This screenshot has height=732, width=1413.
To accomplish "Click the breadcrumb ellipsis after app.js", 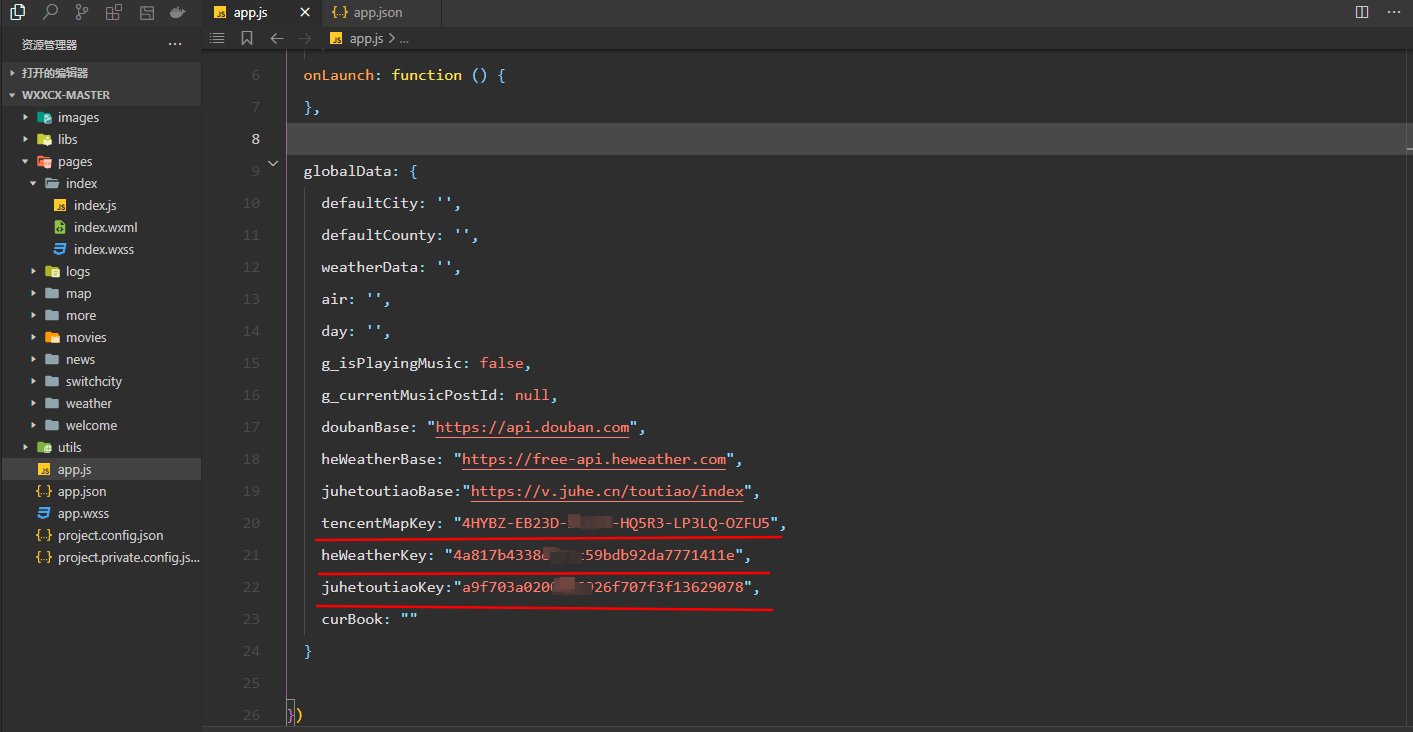I will pos(404,38).
